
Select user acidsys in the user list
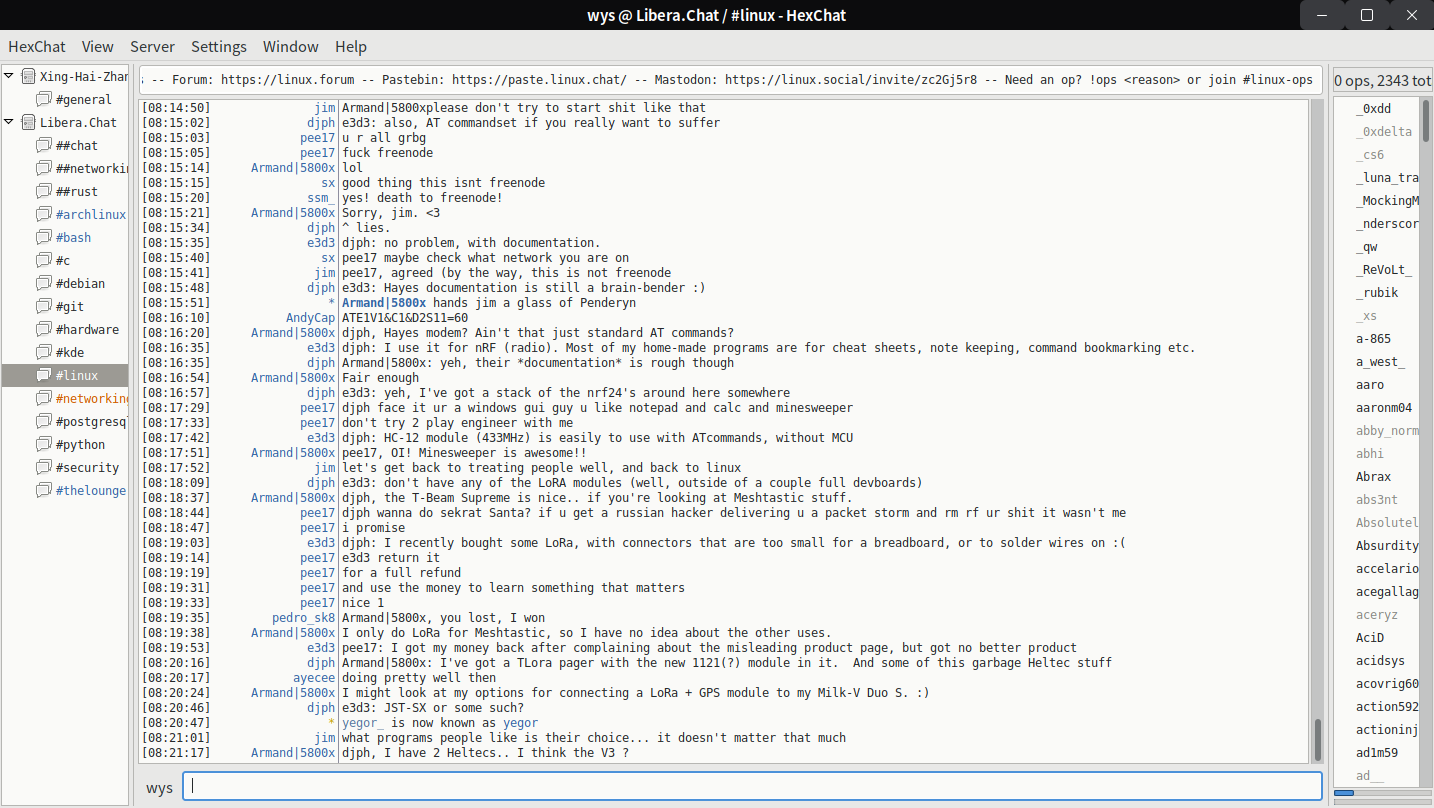[1380, 660]
